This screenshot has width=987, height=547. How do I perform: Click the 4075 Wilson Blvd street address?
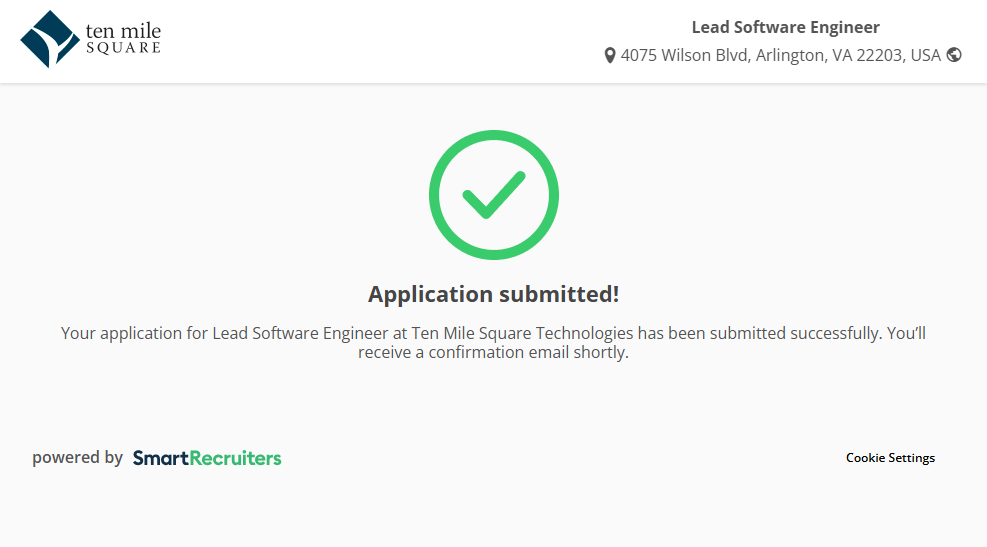684,55
